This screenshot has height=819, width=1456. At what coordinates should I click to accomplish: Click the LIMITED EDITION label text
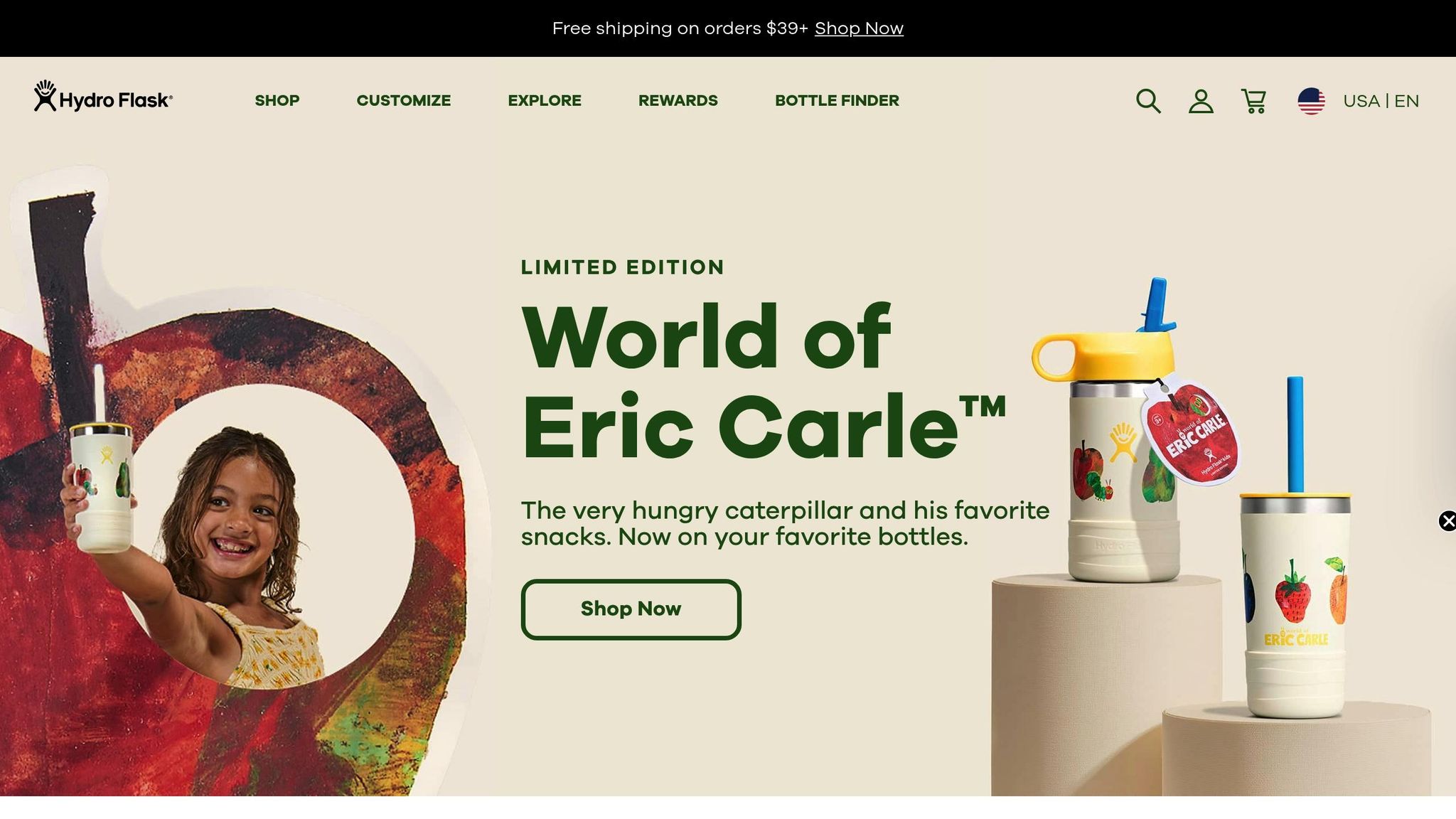click(623, 267)
